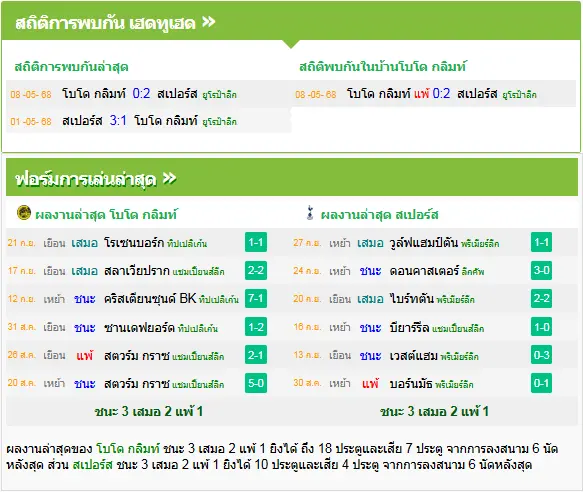Click the 0-3 score badge for เวสต์แฮม

[541, 355]
